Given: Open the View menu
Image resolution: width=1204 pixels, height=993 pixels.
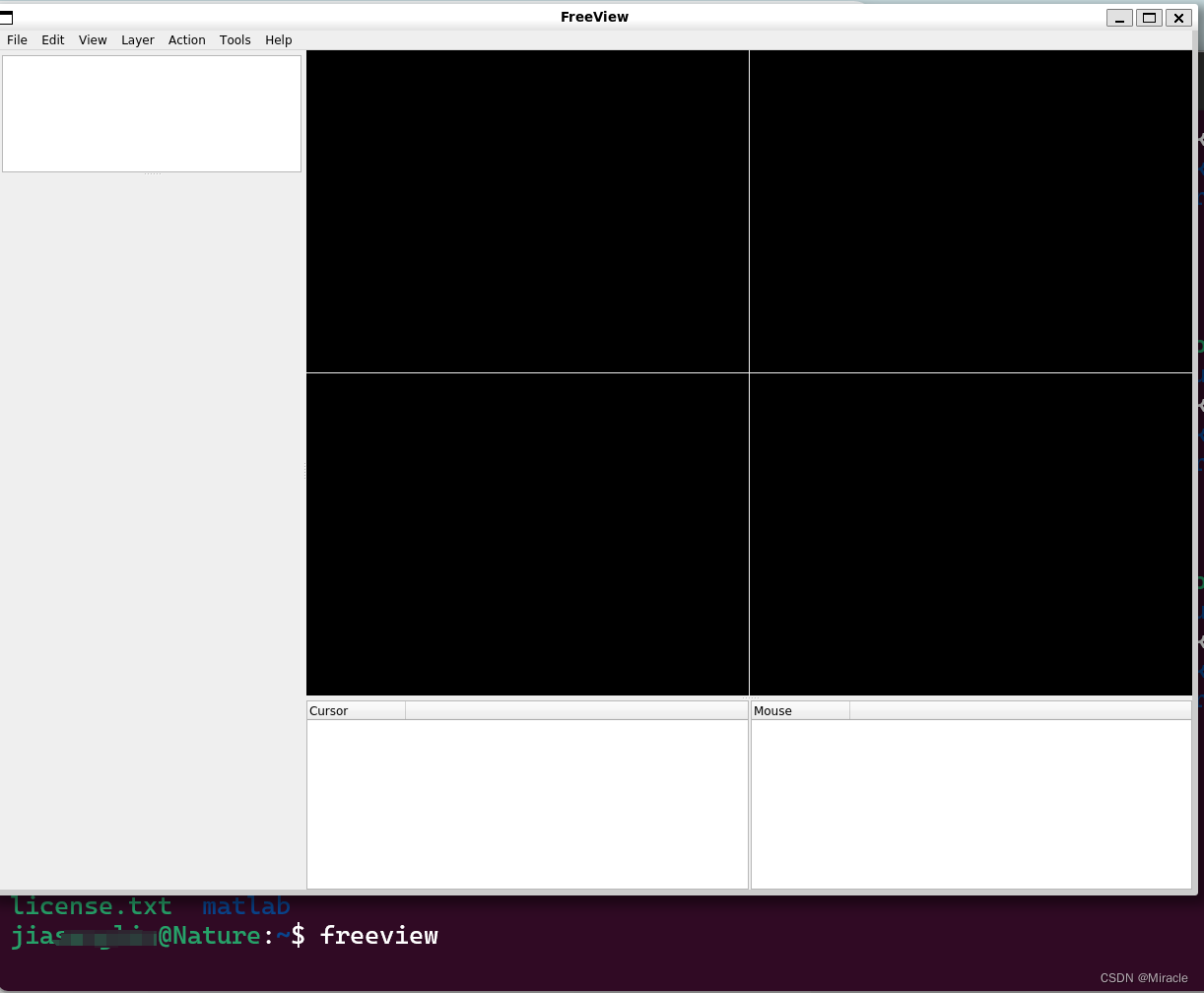Looking at the screenshot, I should (92, 40).
